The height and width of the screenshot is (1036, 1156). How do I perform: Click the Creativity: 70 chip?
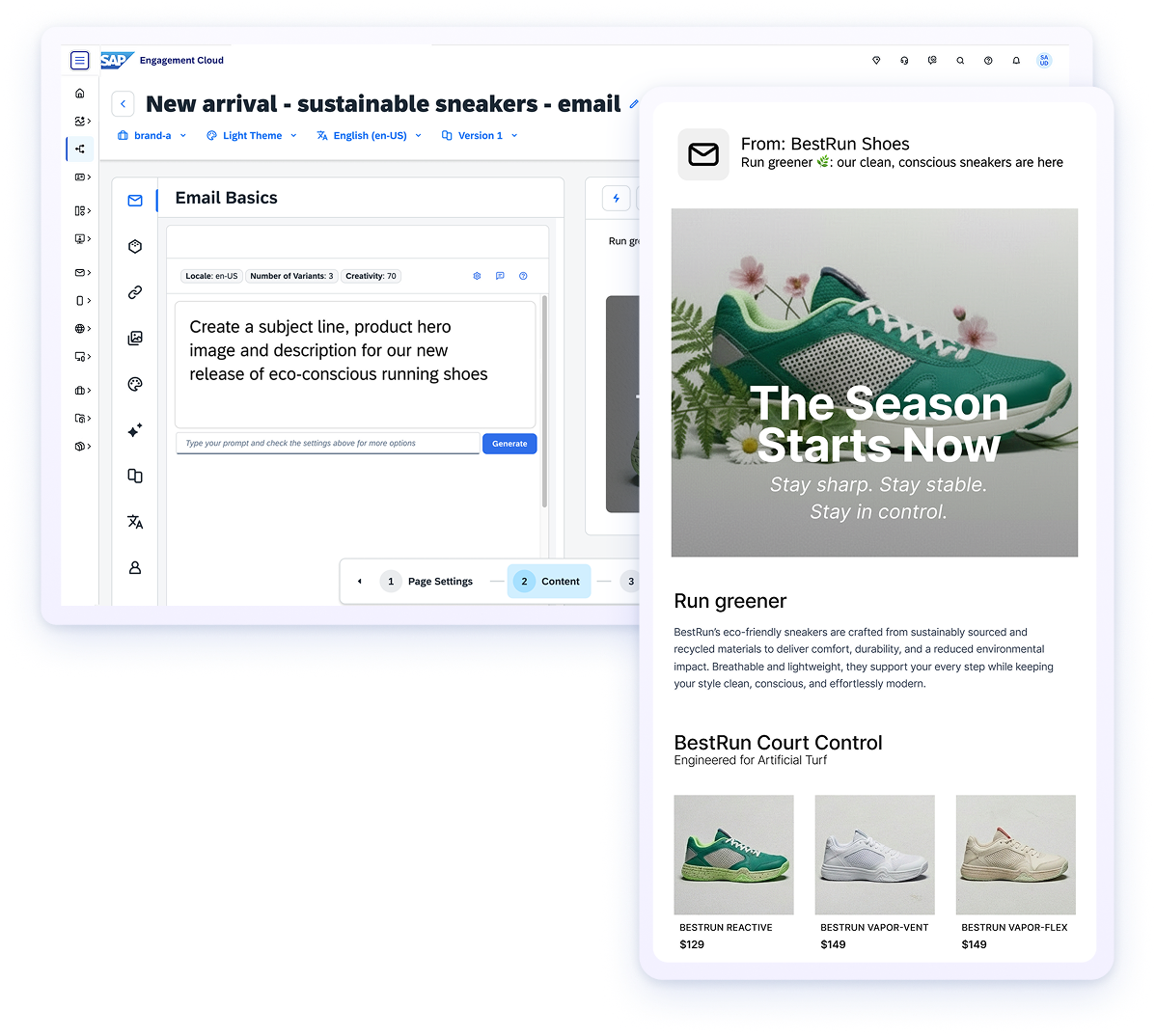(x=371, y=276)
